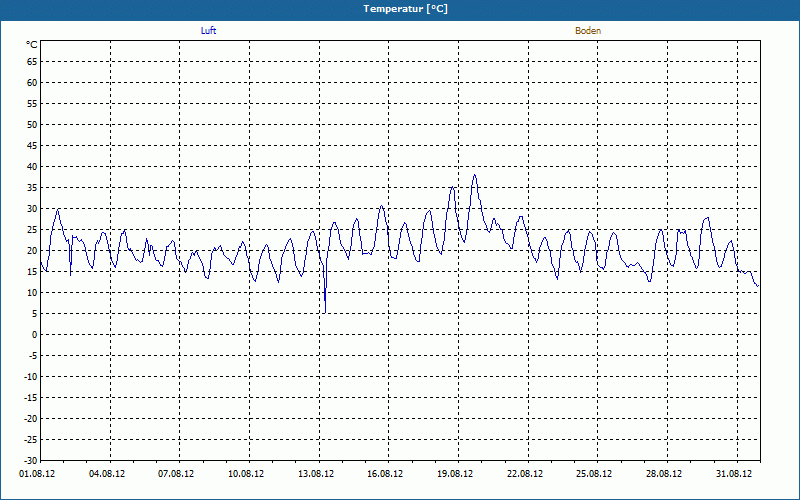Click the Temperatur [°C] title bar
800x500 pixels.
tap(400, 9)
